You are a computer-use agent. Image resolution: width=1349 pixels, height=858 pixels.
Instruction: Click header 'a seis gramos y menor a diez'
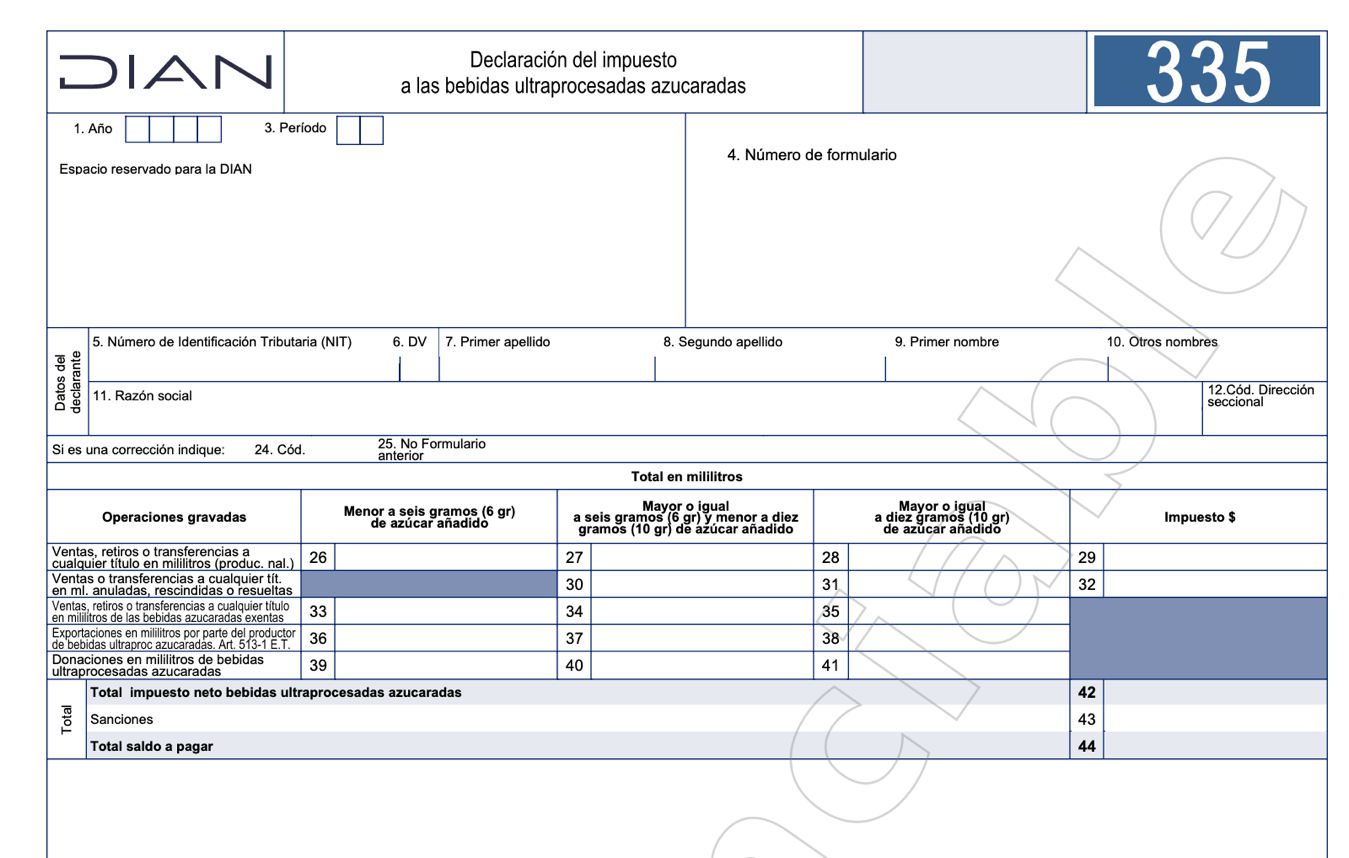tap(686, 517)
